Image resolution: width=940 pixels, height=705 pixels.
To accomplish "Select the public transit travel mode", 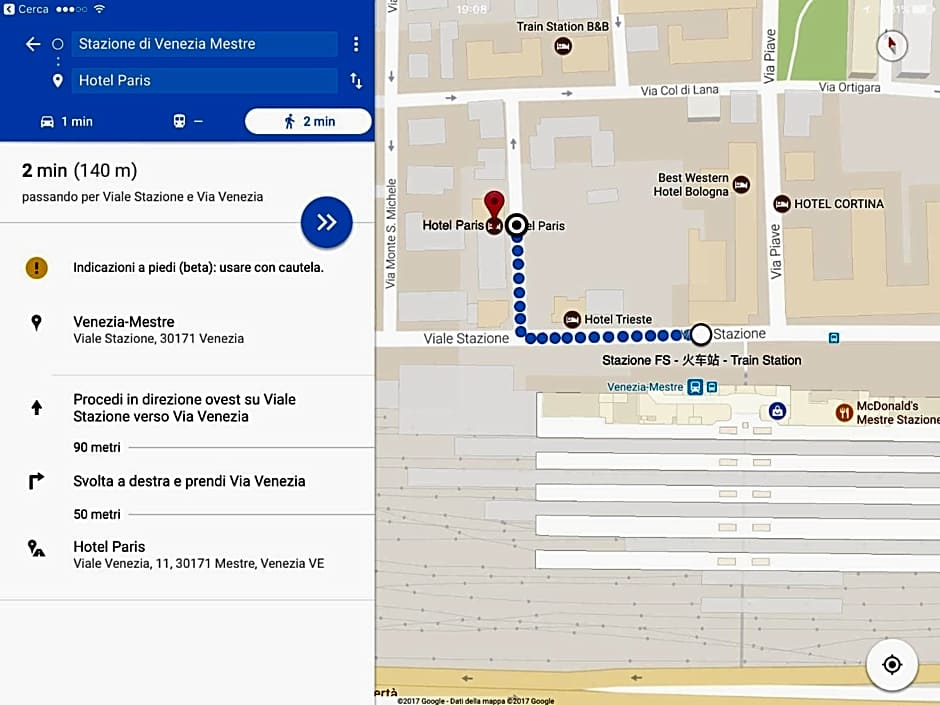I will pyautogui.click(x=188, y=121).
